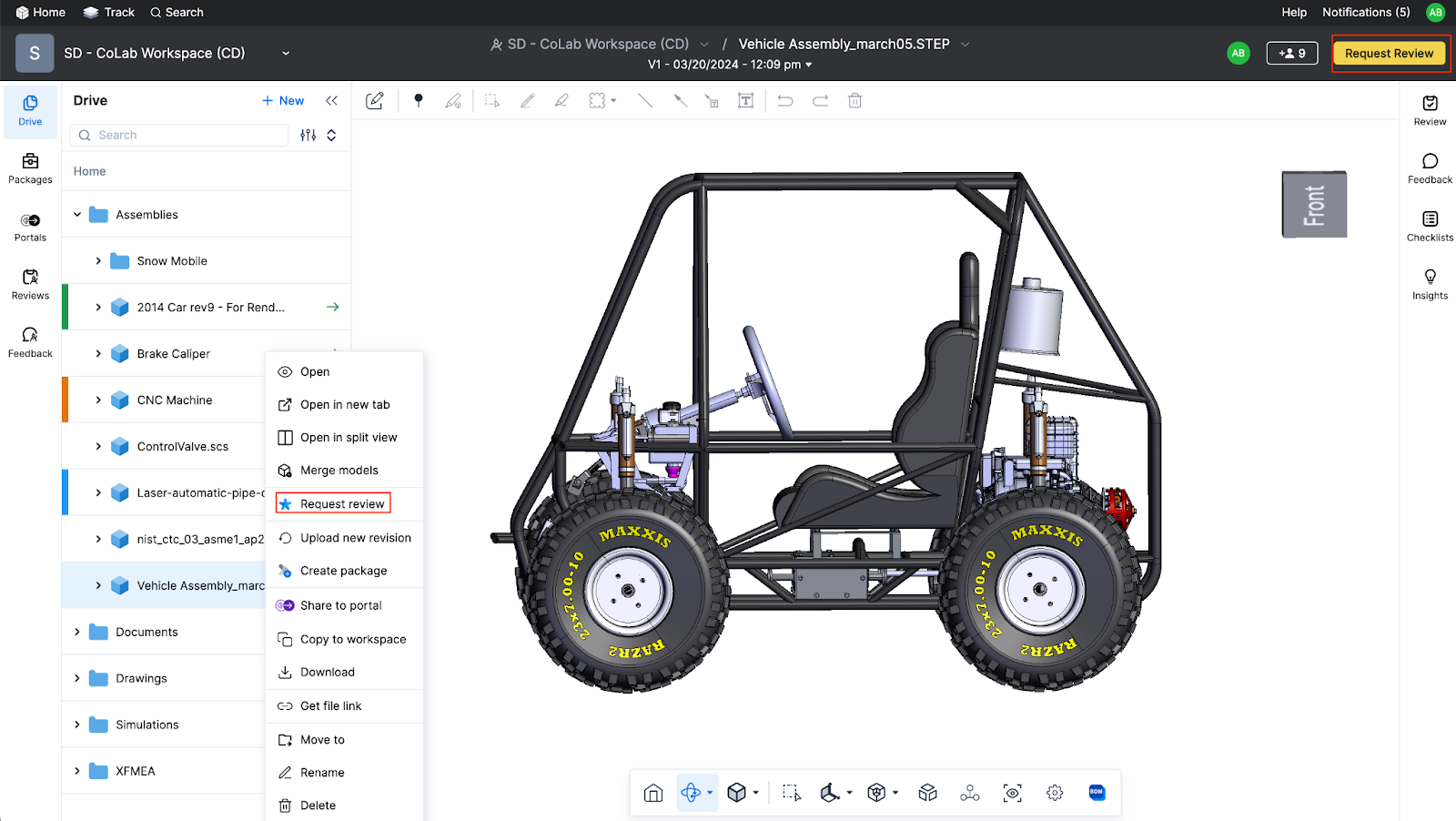Select the orbit rotate tool

pos(691,793)
